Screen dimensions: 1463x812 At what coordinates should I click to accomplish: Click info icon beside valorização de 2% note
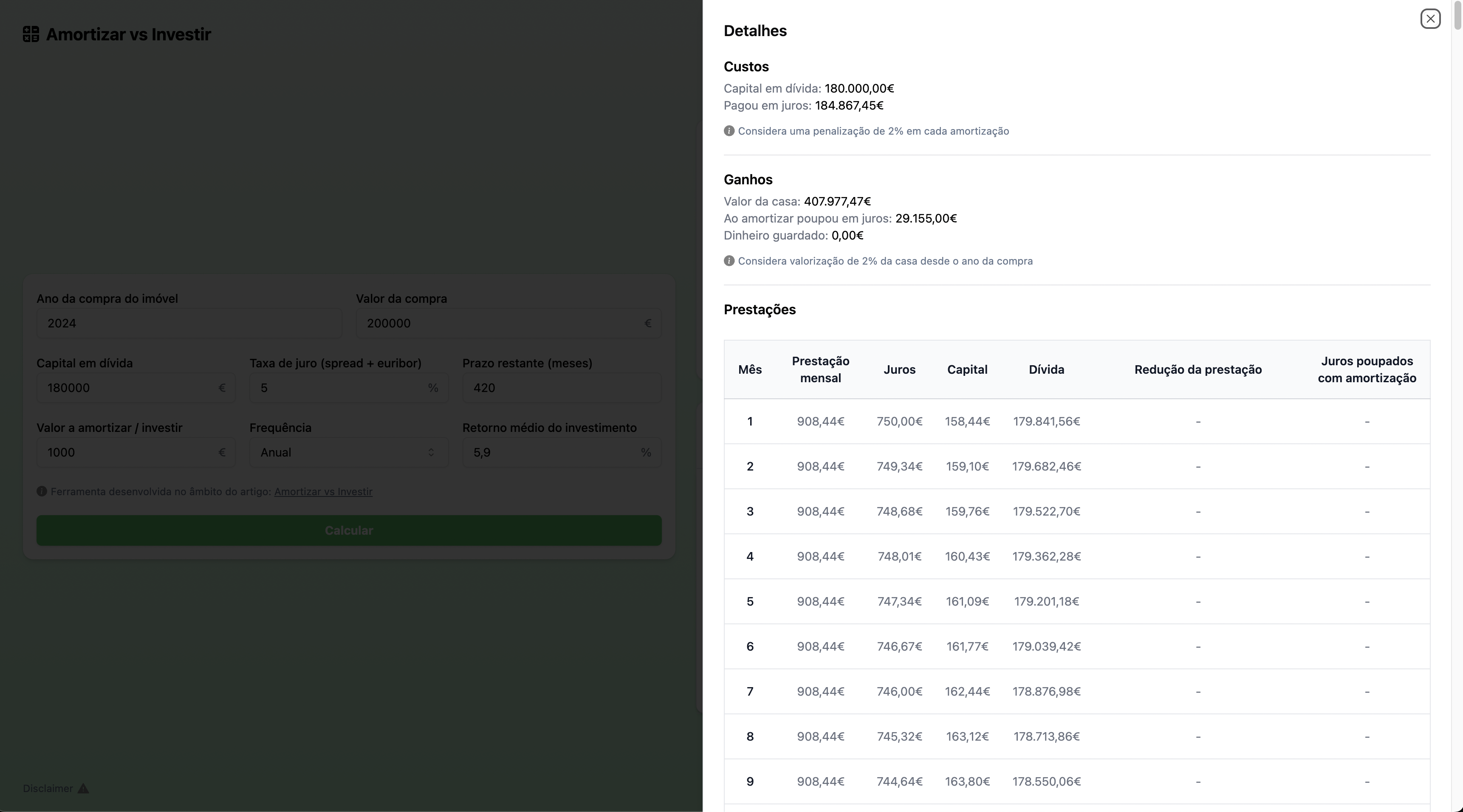[729, 261]
